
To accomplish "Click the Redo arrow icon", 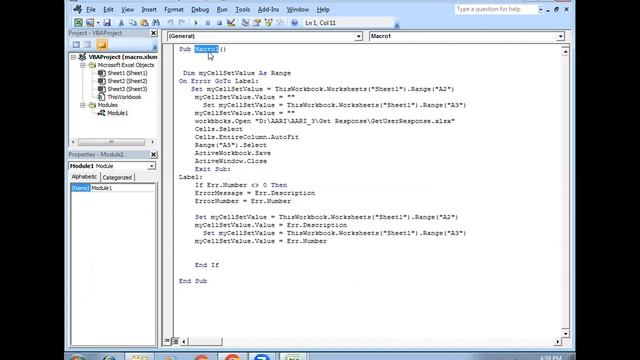I will pyautogui.click(x=182, y=23).
